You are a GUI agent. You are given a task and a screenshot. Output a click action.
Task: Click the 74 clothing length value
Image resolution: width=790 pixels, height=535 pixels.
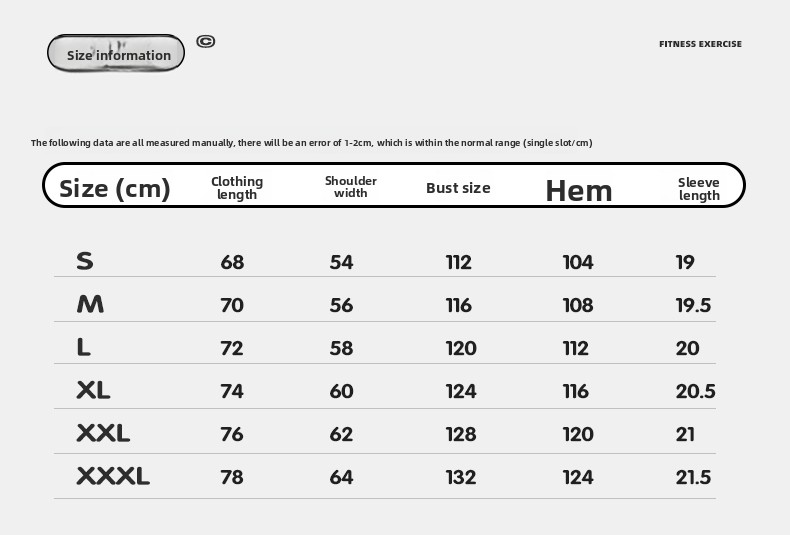click(x=232, y=391)
